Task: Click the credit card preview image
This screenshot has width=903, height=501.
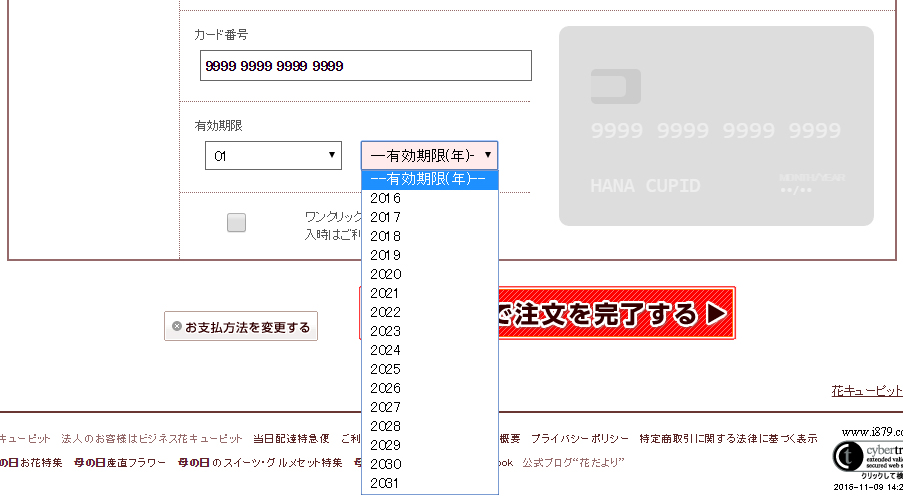Action: 716,126
